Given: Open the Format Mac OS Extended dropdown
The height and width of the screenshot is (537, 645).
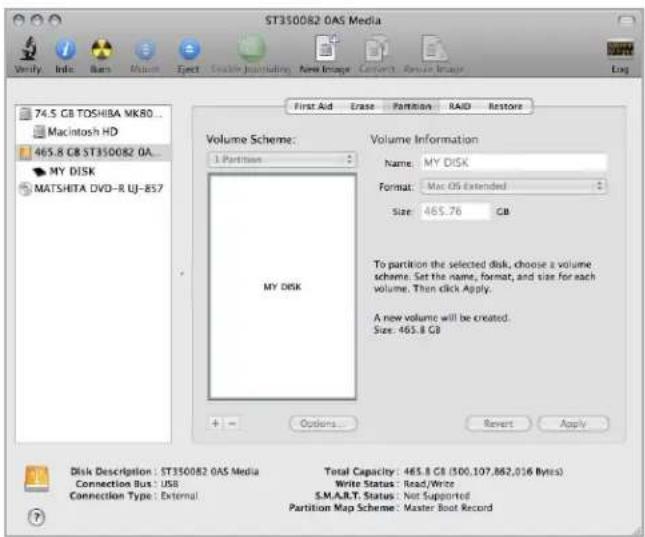Looking at the screenshot, I should 513,186.
